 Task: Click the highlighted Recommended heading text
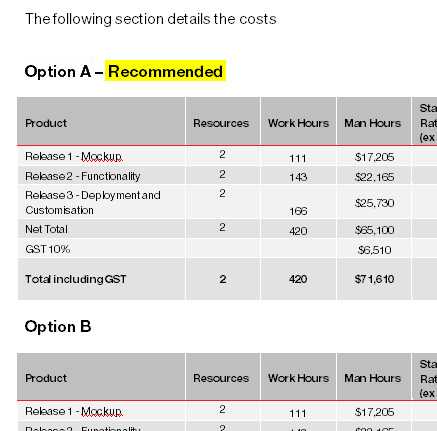[165, 71]
